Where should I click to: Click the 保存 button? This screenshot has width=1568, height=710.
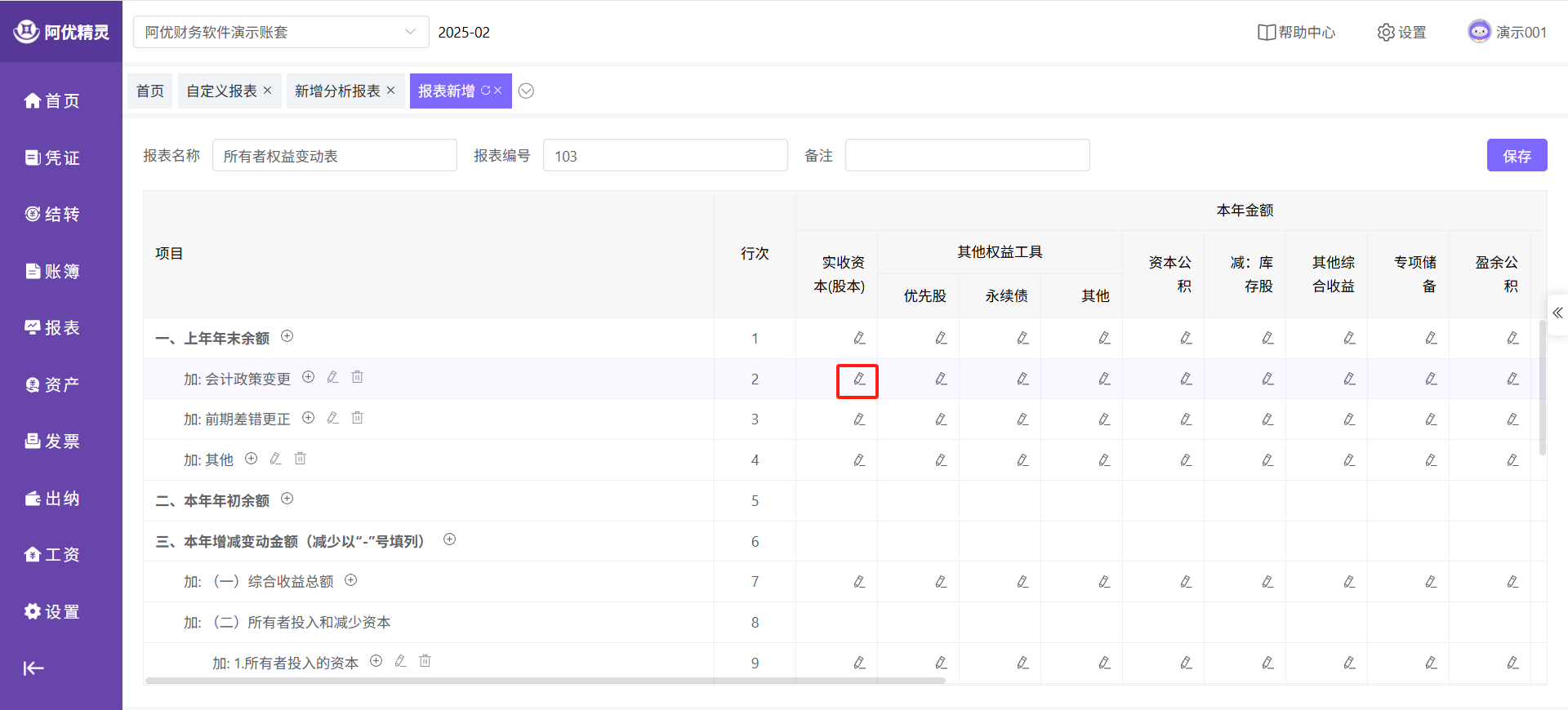1517,156
